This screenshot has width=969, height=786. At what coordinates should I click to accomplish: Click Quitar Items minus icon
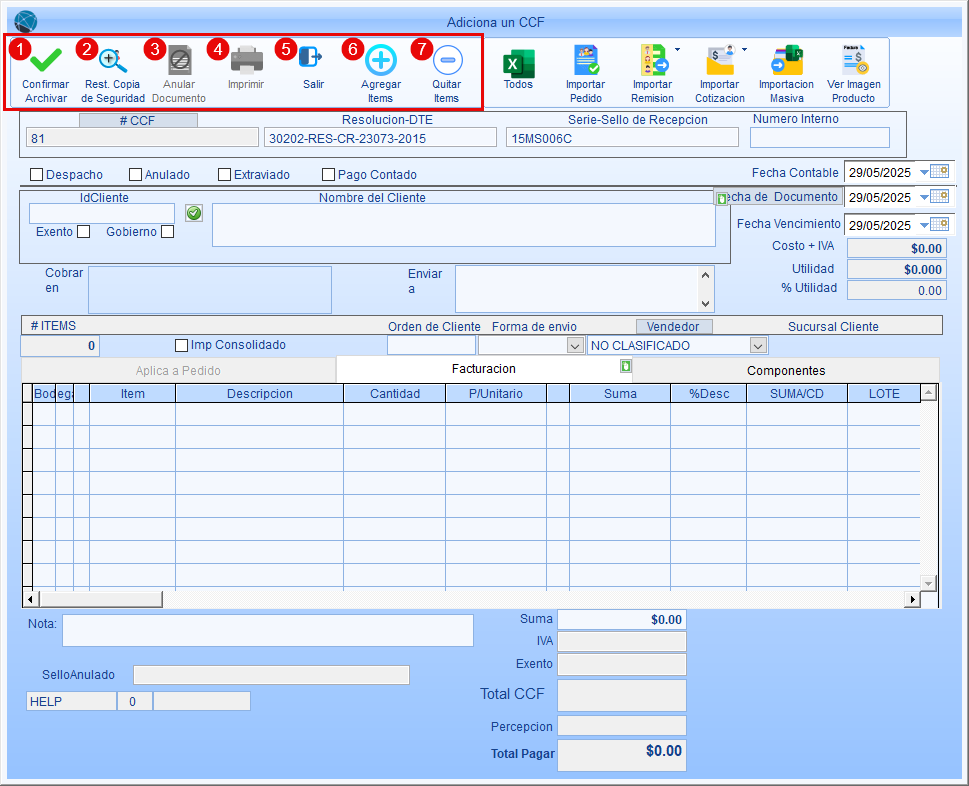(447, 60)
